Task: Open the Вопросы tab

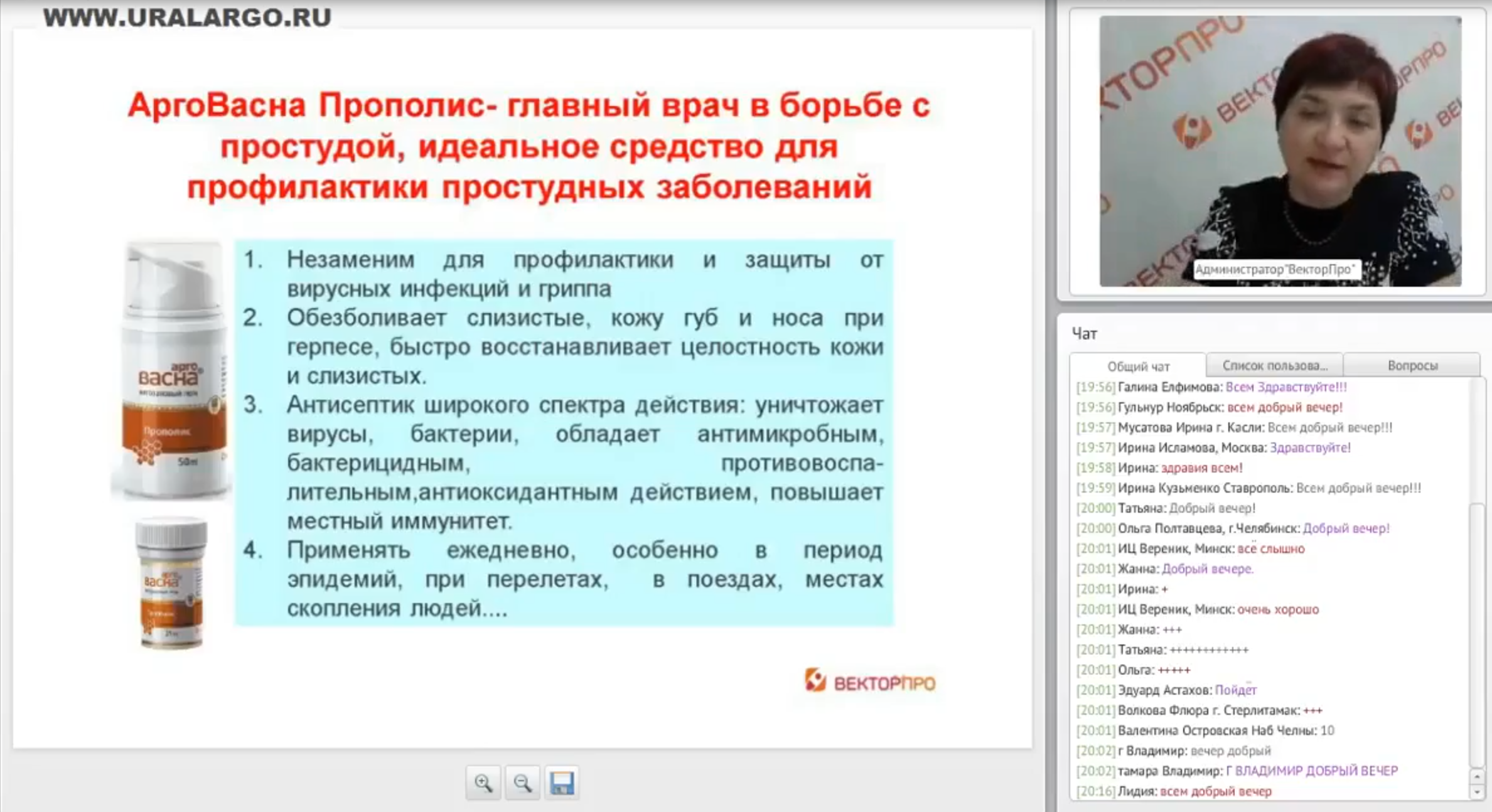Action: (x=1412, y=365)
